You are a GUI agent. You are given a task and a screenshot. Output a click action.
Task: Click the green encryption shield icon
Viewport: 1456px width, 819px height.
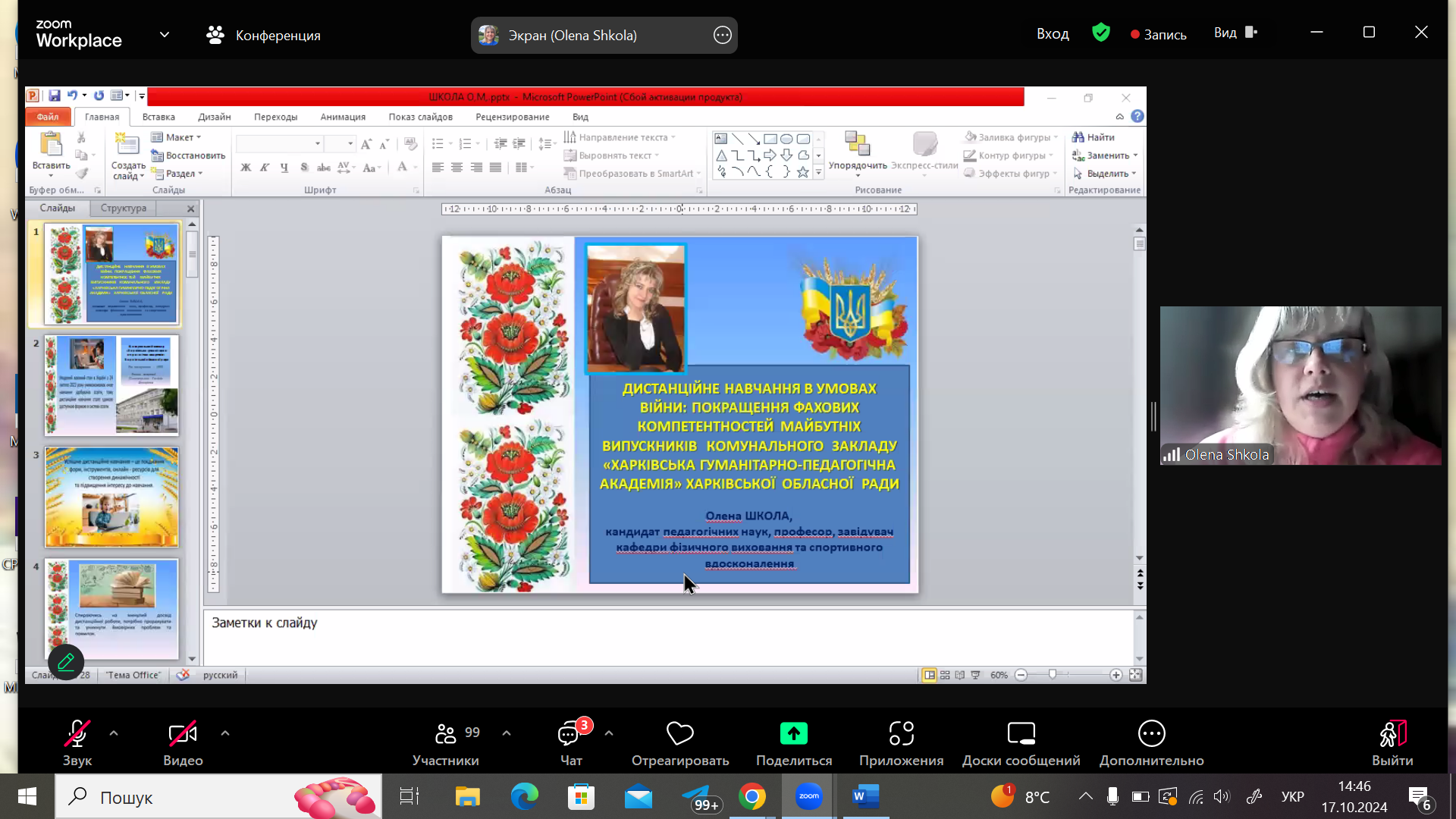tap(1101, 33)
